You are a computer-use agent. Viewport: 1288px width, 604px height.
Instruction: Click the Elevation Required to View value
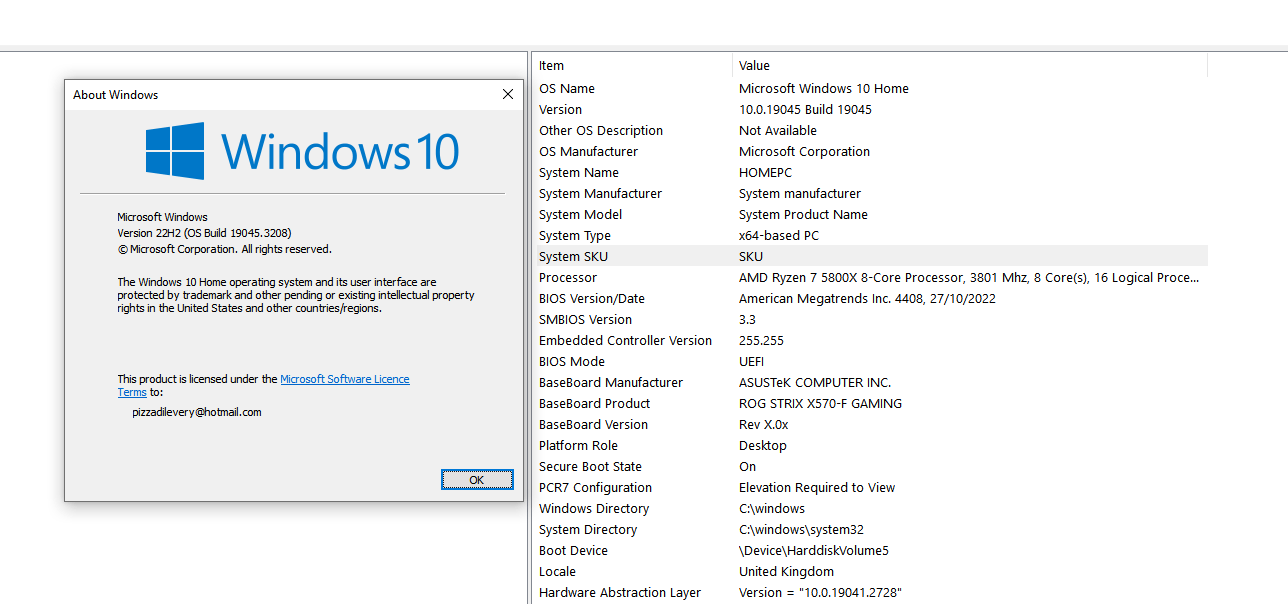coord(817,488)
